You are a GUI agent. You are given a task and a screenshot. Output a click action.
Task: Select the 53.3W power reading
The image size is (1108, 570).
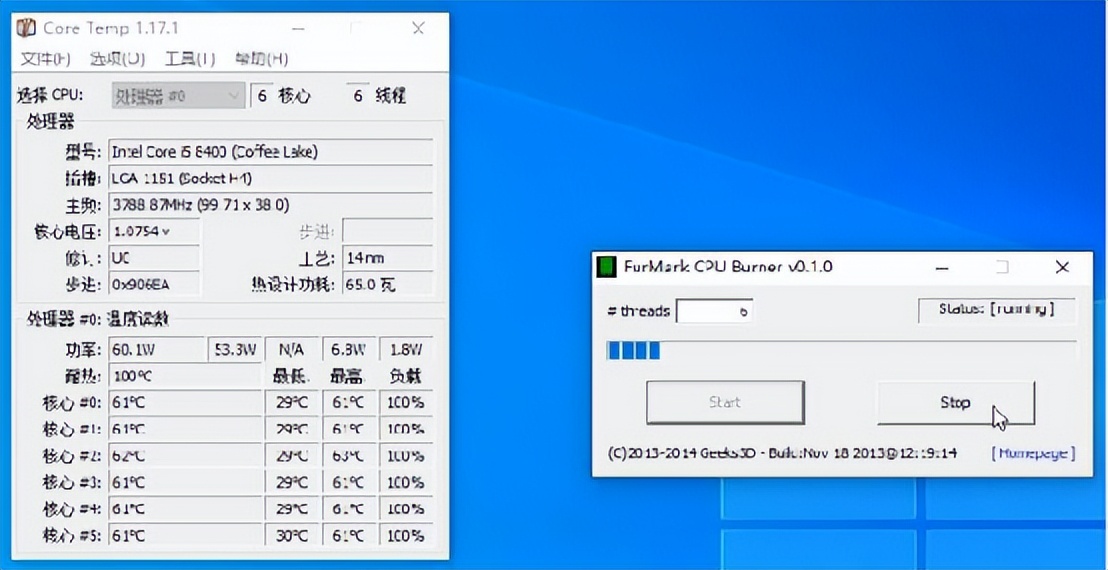point(235,349)
